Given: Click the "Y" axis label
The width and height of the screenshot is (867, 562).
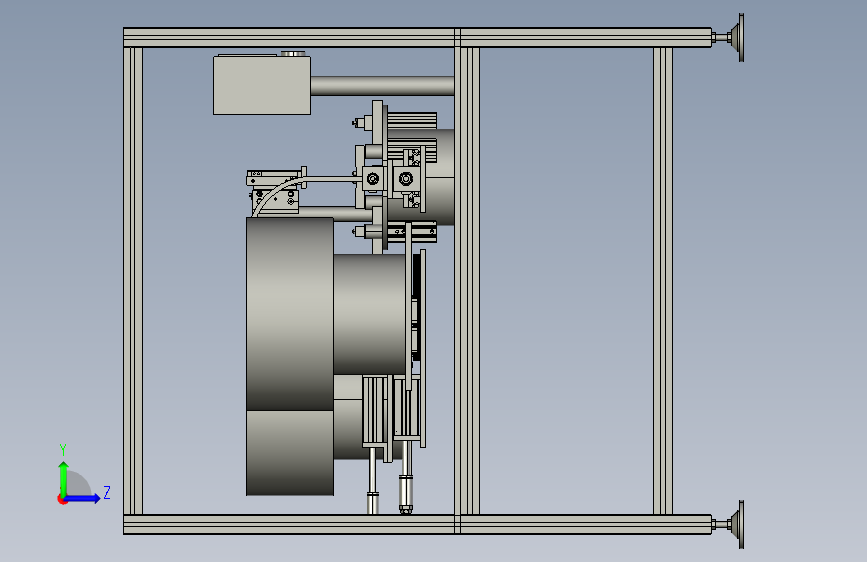Looking at the screenshot, I should pos(63,449).
